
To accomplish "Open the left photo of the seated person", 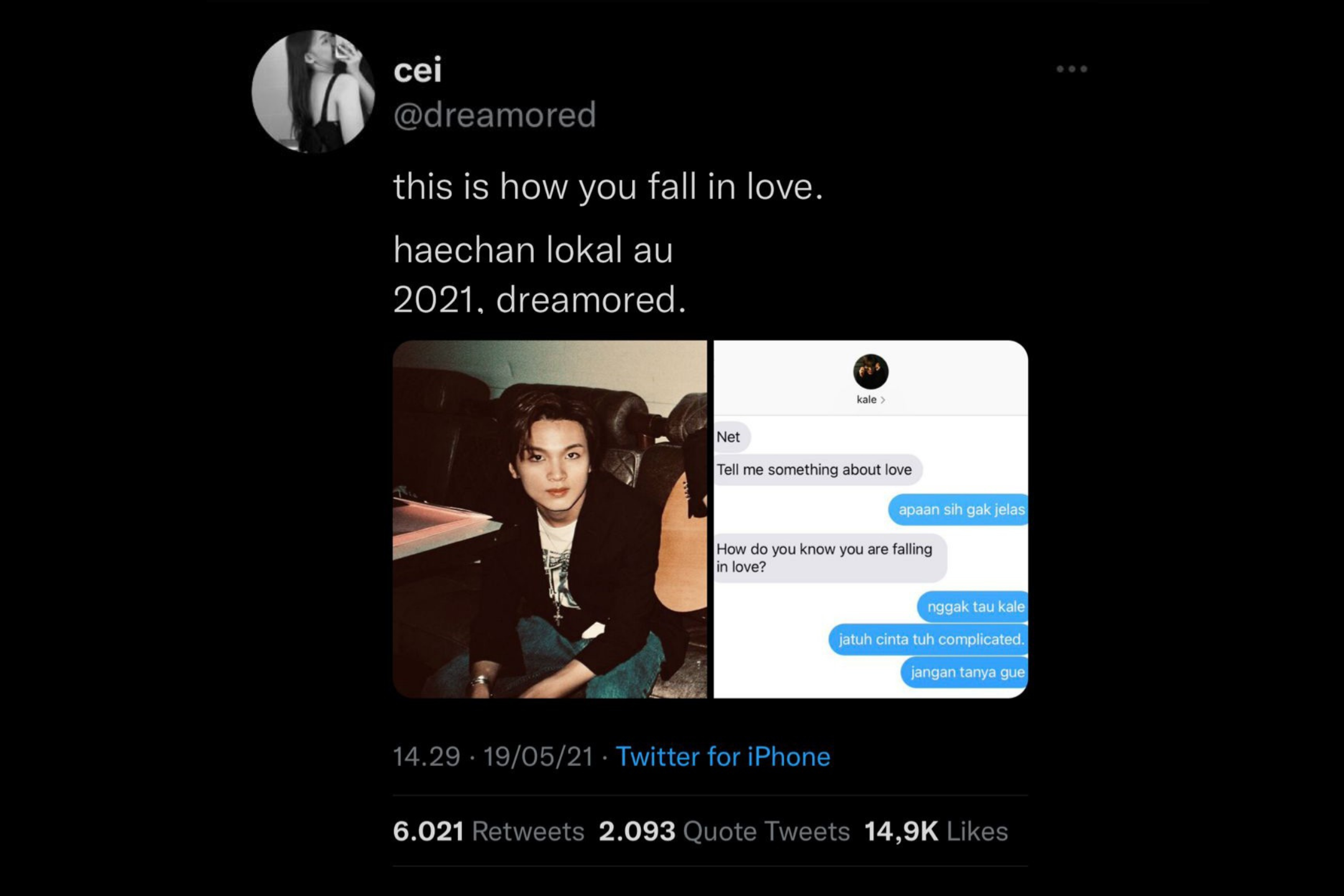I will coord(550,519).
